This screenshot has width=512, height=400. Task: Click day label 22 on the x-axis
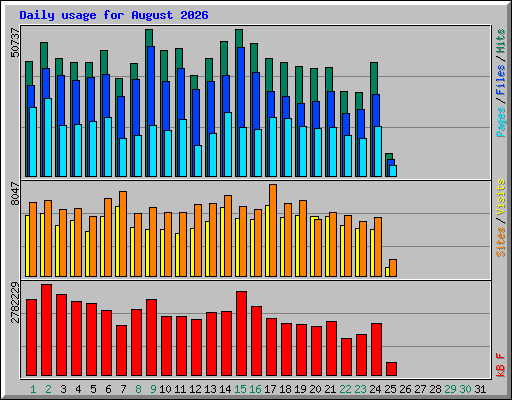click(x=345, y=389)
